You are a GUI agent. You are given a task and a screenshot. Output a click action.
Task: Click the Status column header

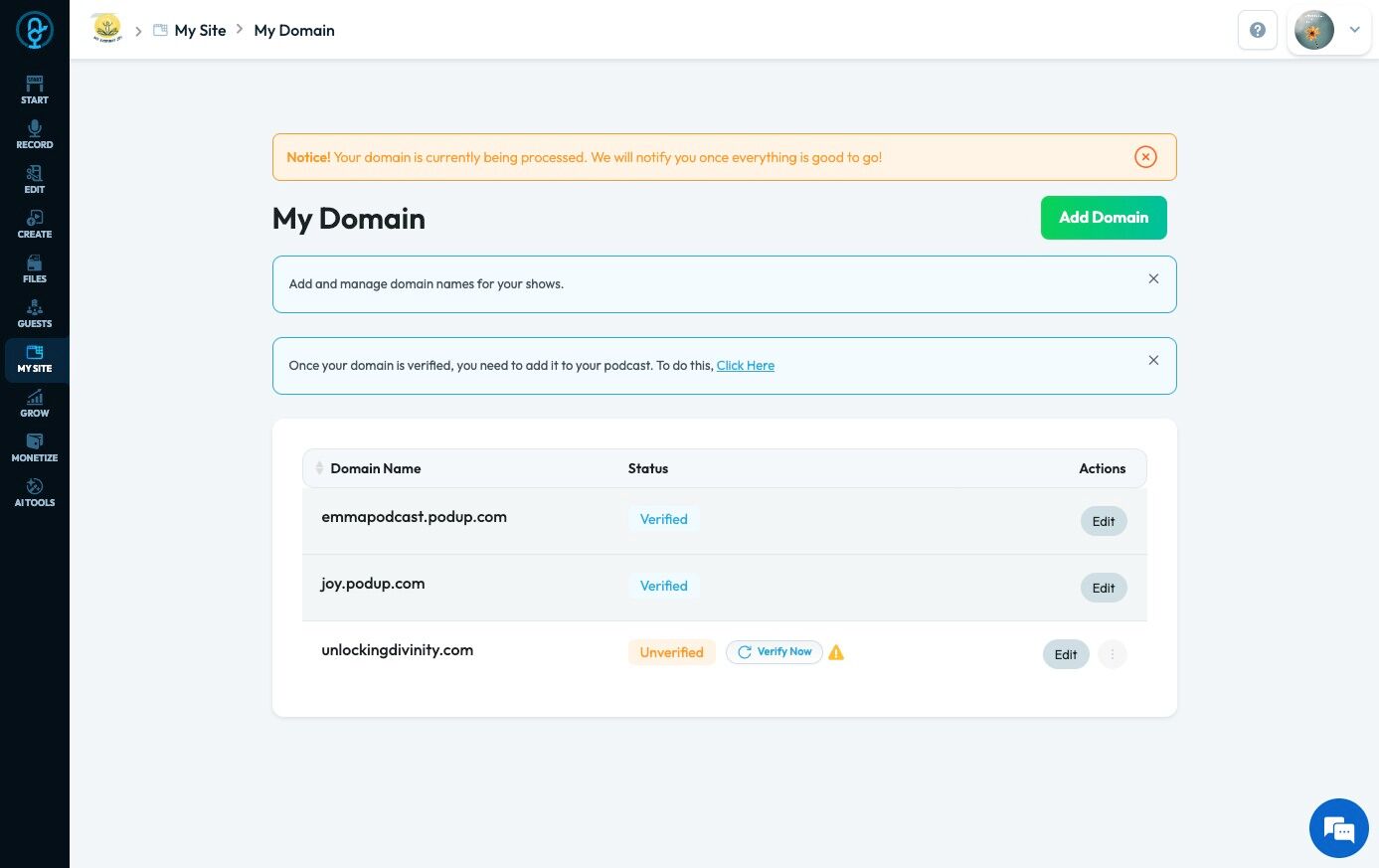pyautogui.click(x=648, y=468)
